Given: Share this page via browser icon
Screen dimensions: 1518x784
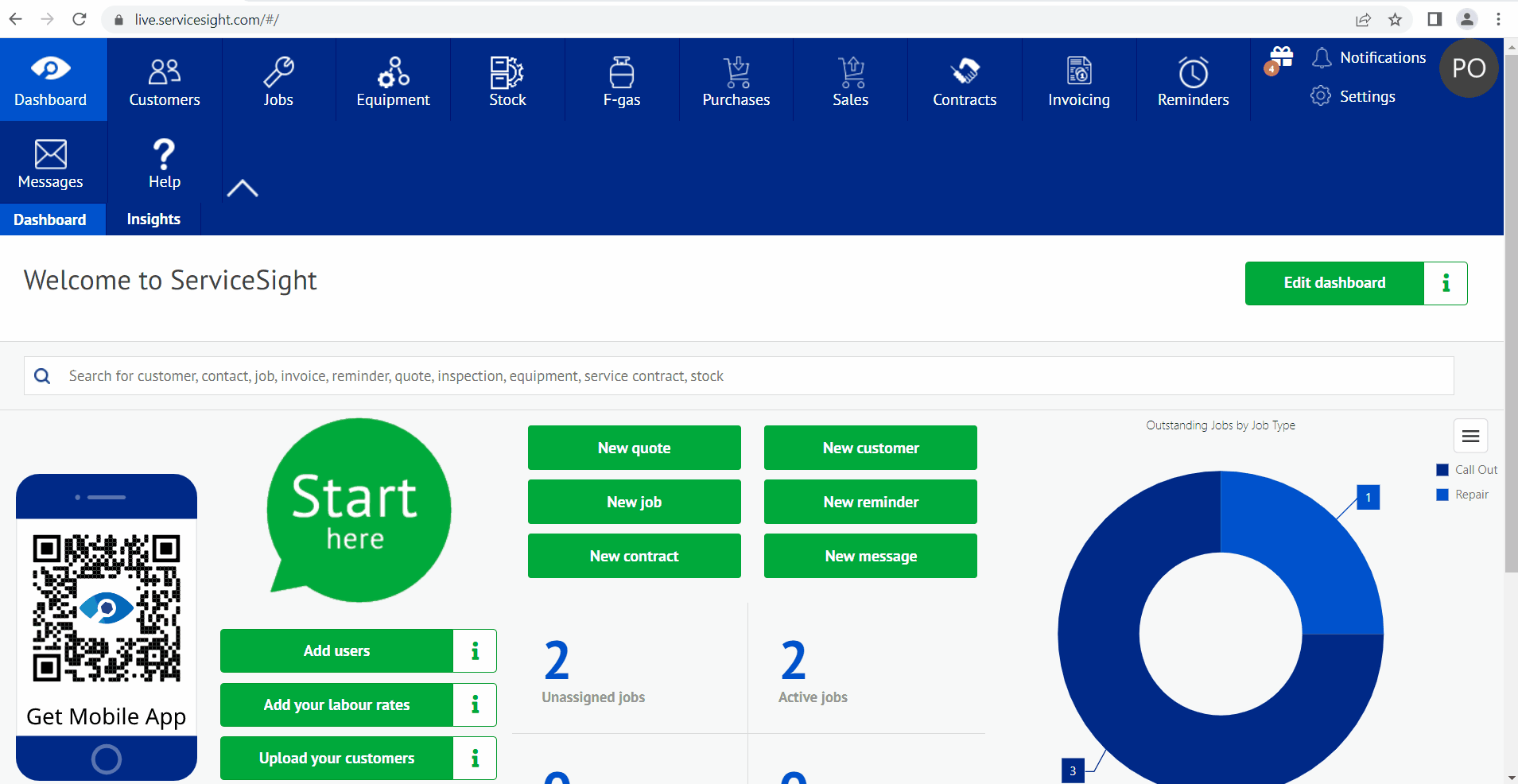Looking at the screenshot, I should pyautogui.click(x=1363, y=19).
